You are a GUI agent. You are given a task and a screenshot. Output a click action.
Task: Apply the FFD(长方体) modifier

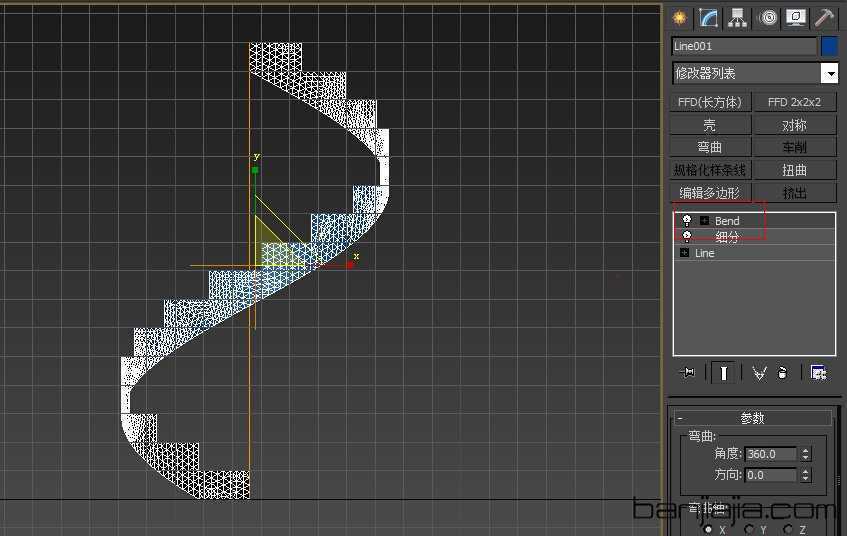coord(710,102)
